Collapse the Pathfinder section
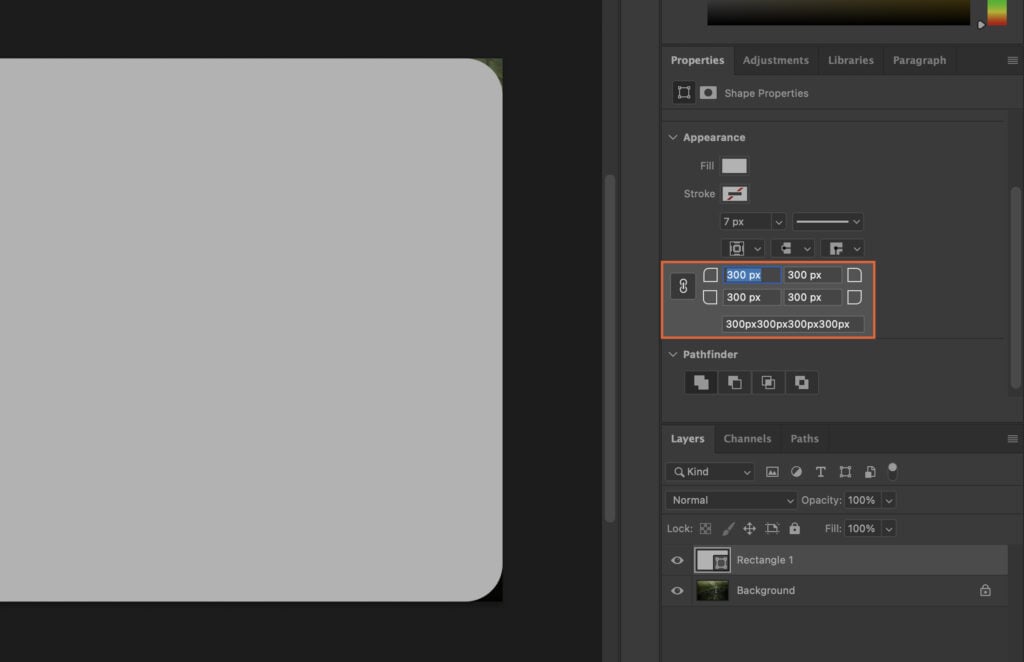Image resolution: width=1024 pixels, height=662 pixels. [x=672, y=354]
